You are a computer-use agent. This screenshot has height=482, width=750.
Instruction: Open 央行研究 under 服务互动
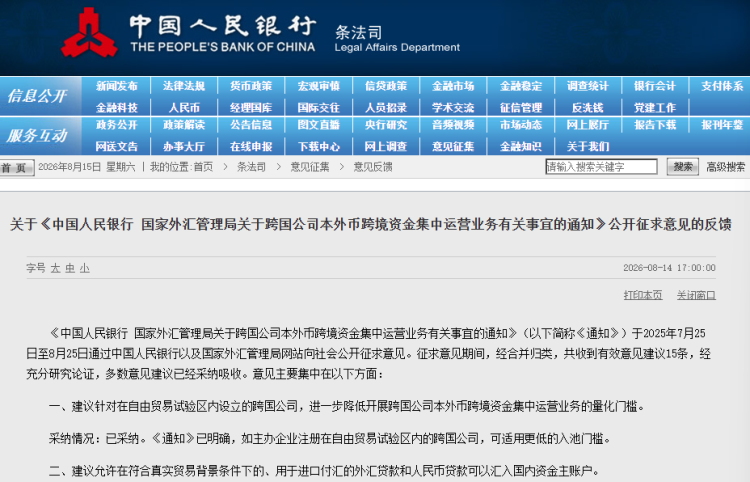point(386,125)
